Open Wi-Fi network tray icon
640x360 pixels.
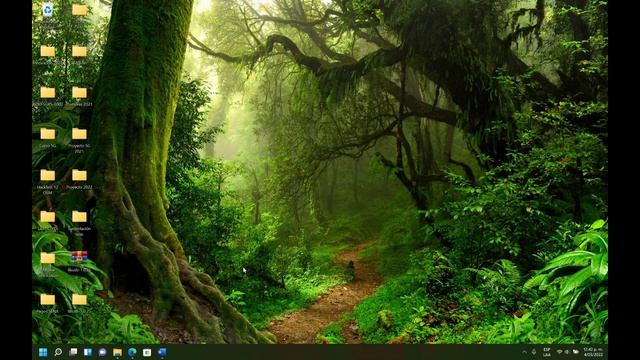pos(560,352)
